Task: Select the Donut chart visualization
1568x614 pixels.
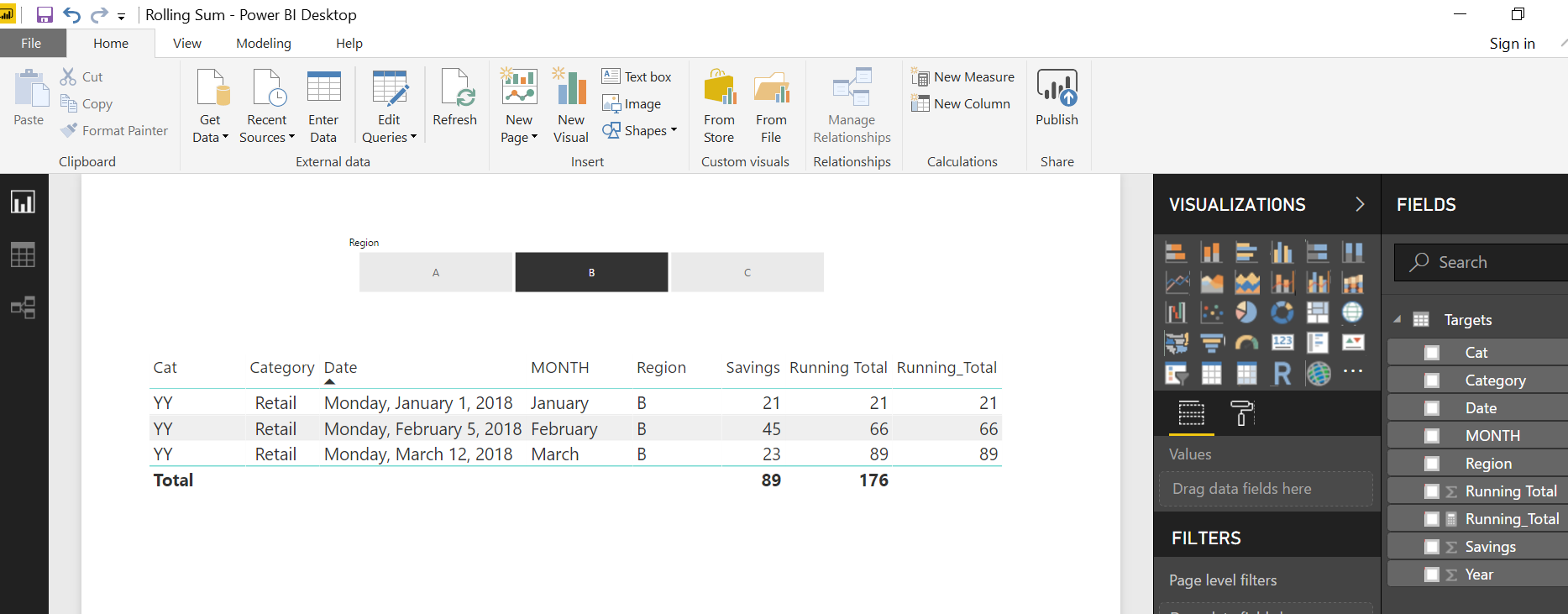Action: (1282, 312)
